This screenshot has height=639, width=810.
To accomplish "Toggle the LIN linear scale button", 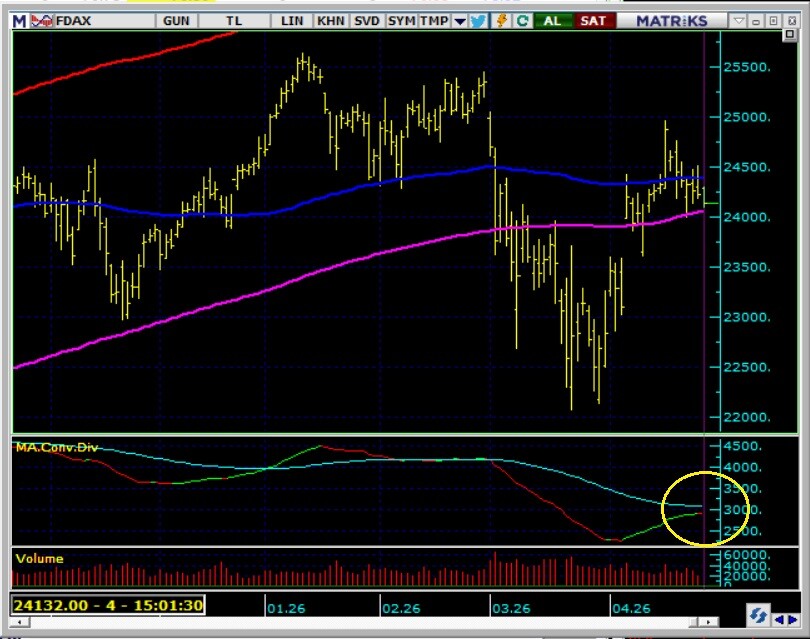I will [292, 20].
